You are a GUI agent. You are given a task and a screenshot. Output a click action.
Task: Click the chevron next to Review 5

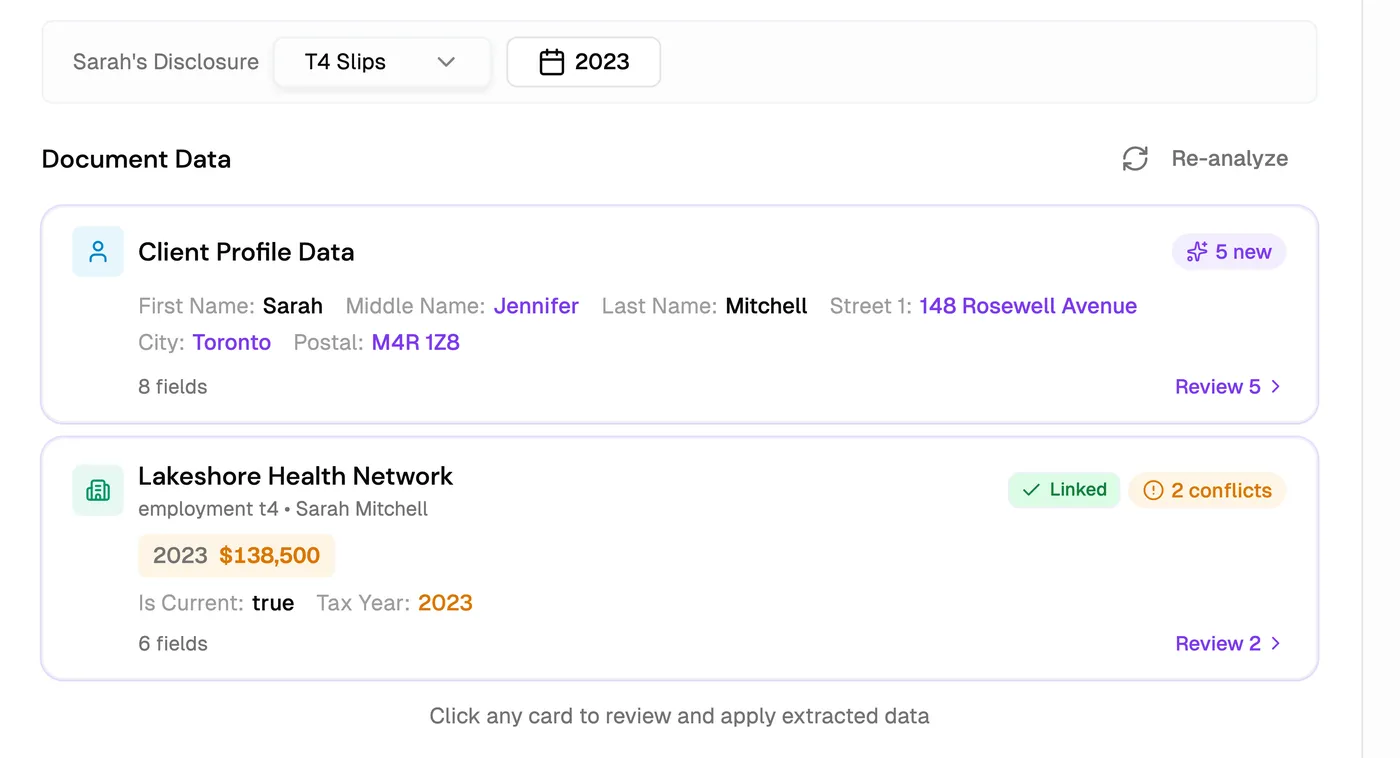(x=1275, y=387)
